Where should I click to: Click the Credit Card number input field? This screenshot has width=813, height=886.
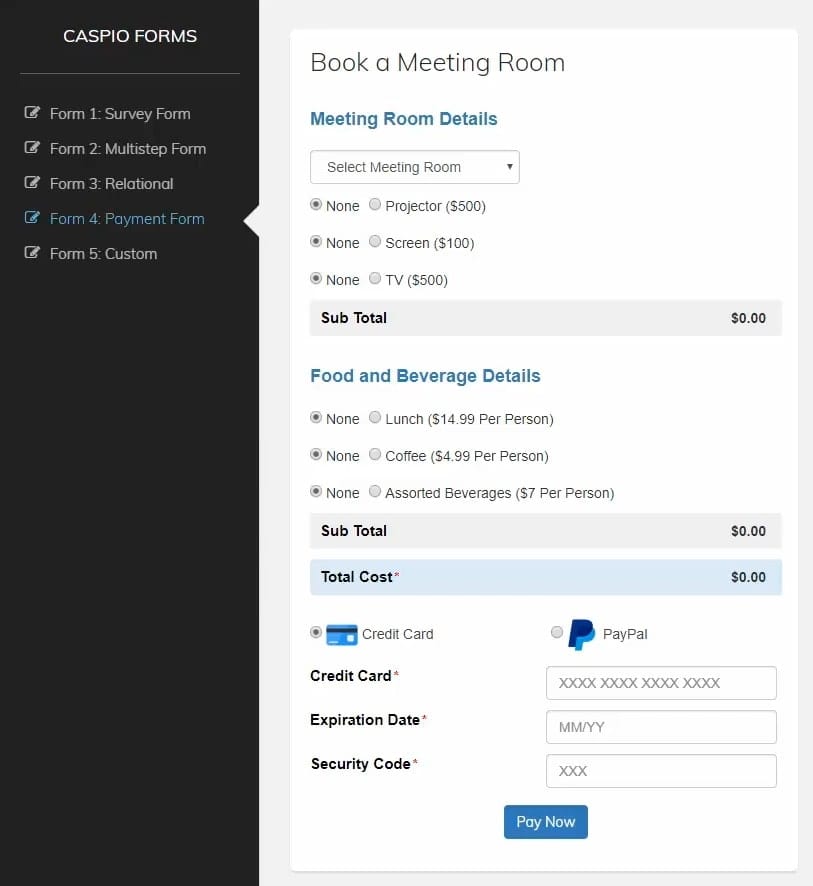pyautogui.click(x=661, y=683)
